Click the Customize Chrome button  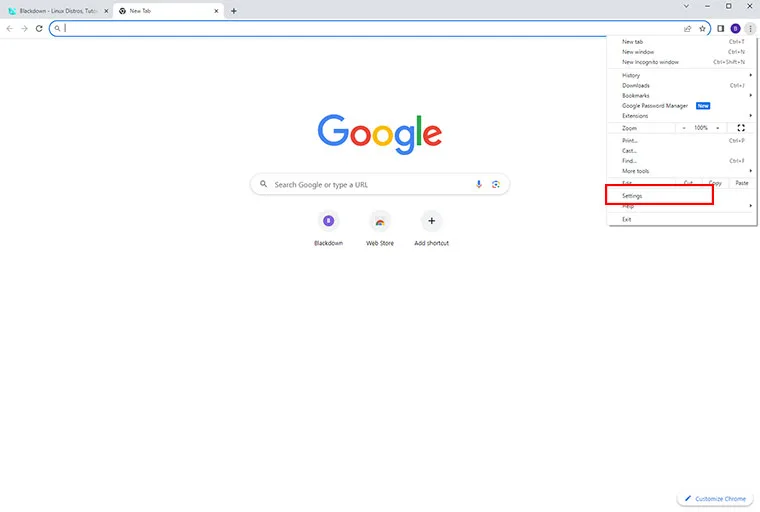(715, 498)
